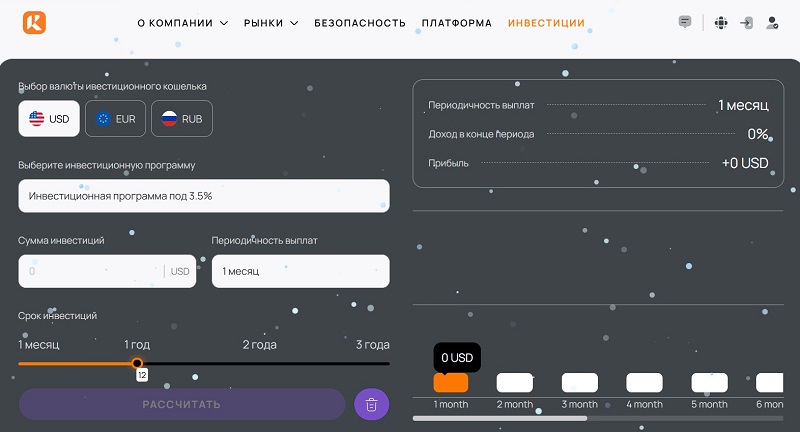Screen dimensions: 800x432
Task: Open the investment program dropdown
Action: [x=204, y=196]
